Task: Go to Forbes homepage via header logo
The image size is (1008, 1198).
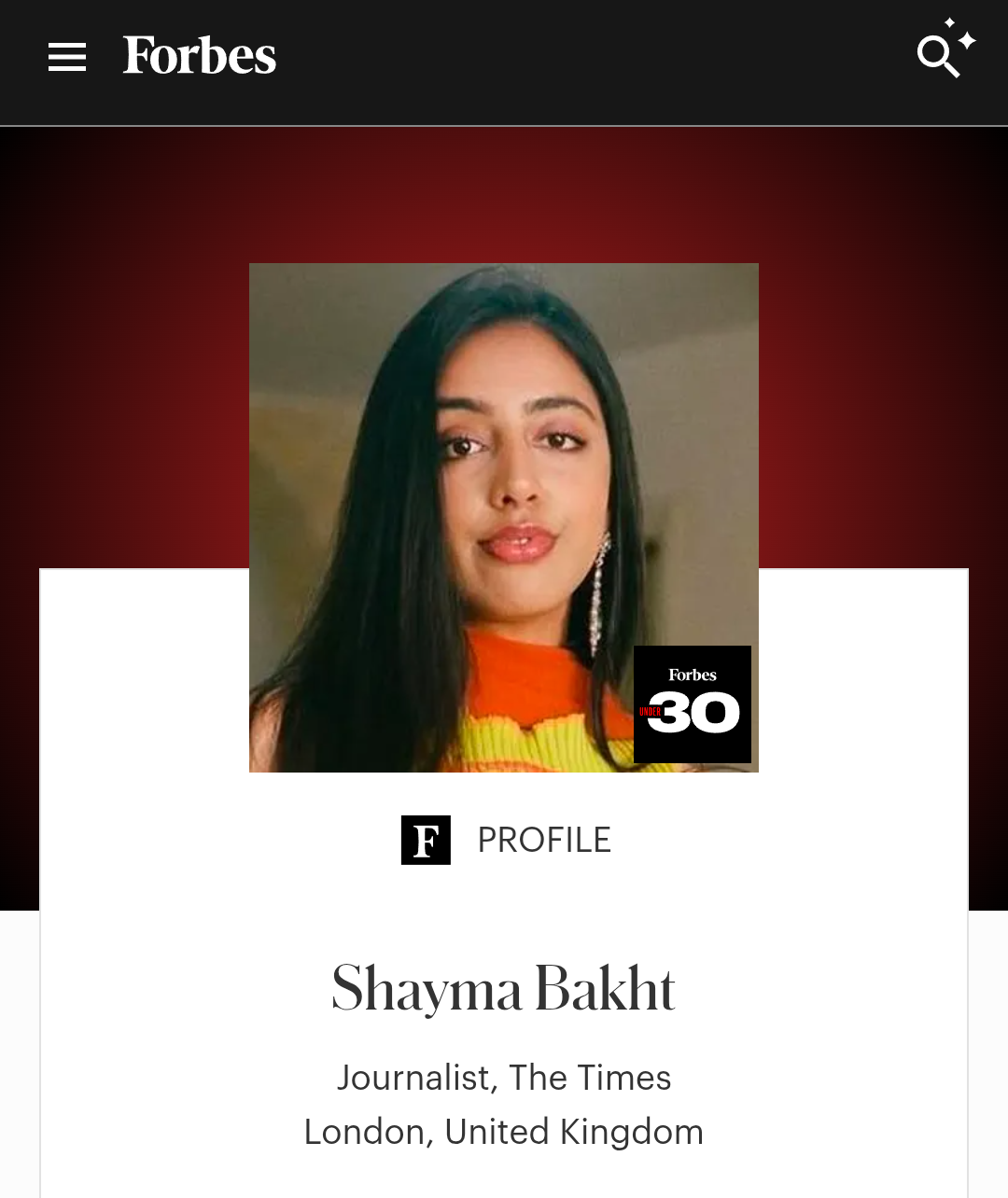Action: pyautogui.click(x=200, y=56)
